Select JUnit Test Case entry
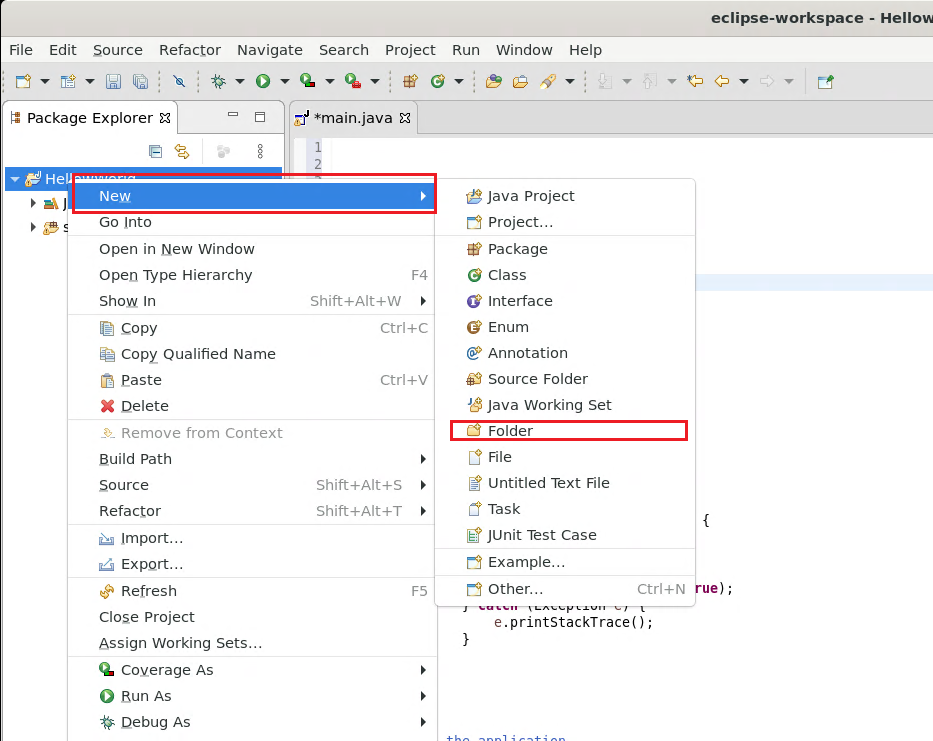The height and width of the screenshot is (741, 933). pyautogui.click(x=565, y=535)
